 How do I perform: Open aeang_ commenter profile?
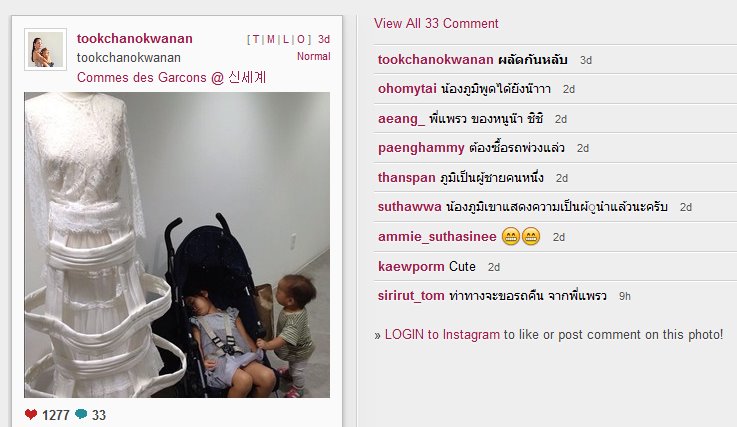click(x=401, y=119)
